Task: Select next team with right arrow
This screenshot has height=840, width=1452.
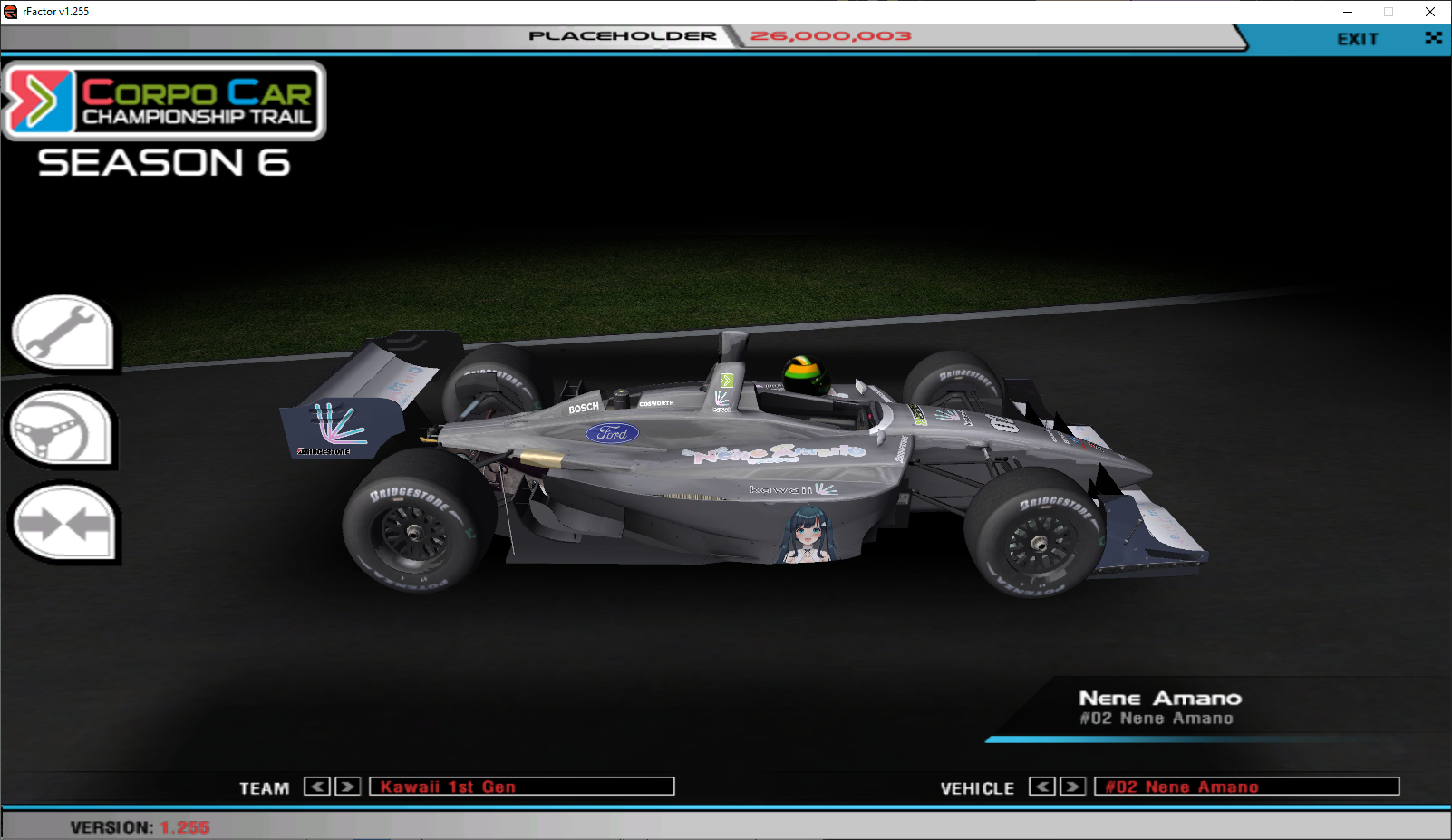Action: click(x=347, y=787)
